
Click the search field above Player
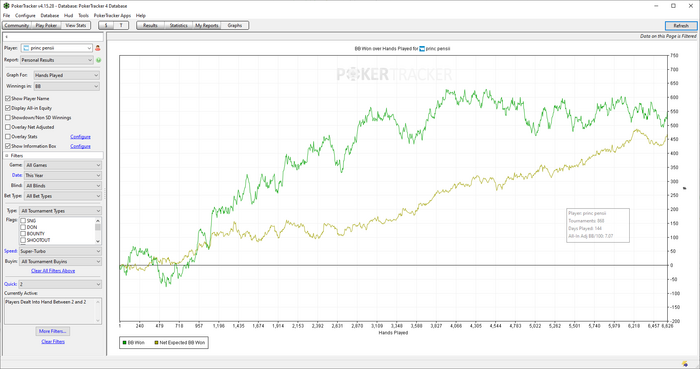click(x=53, y=37)
